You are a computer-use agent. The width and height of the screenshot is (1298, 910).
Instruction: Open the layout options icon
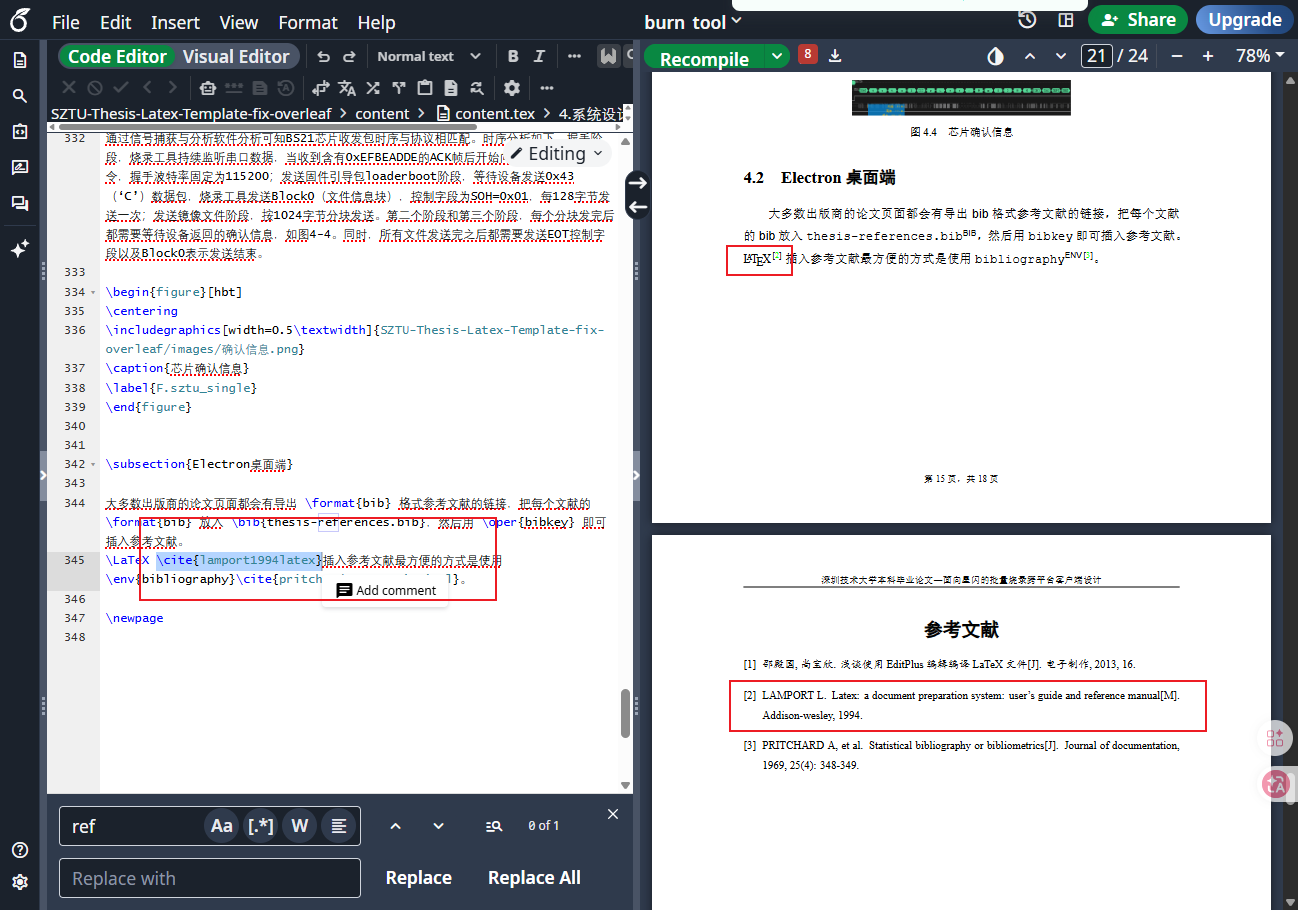pos(1066,20)
